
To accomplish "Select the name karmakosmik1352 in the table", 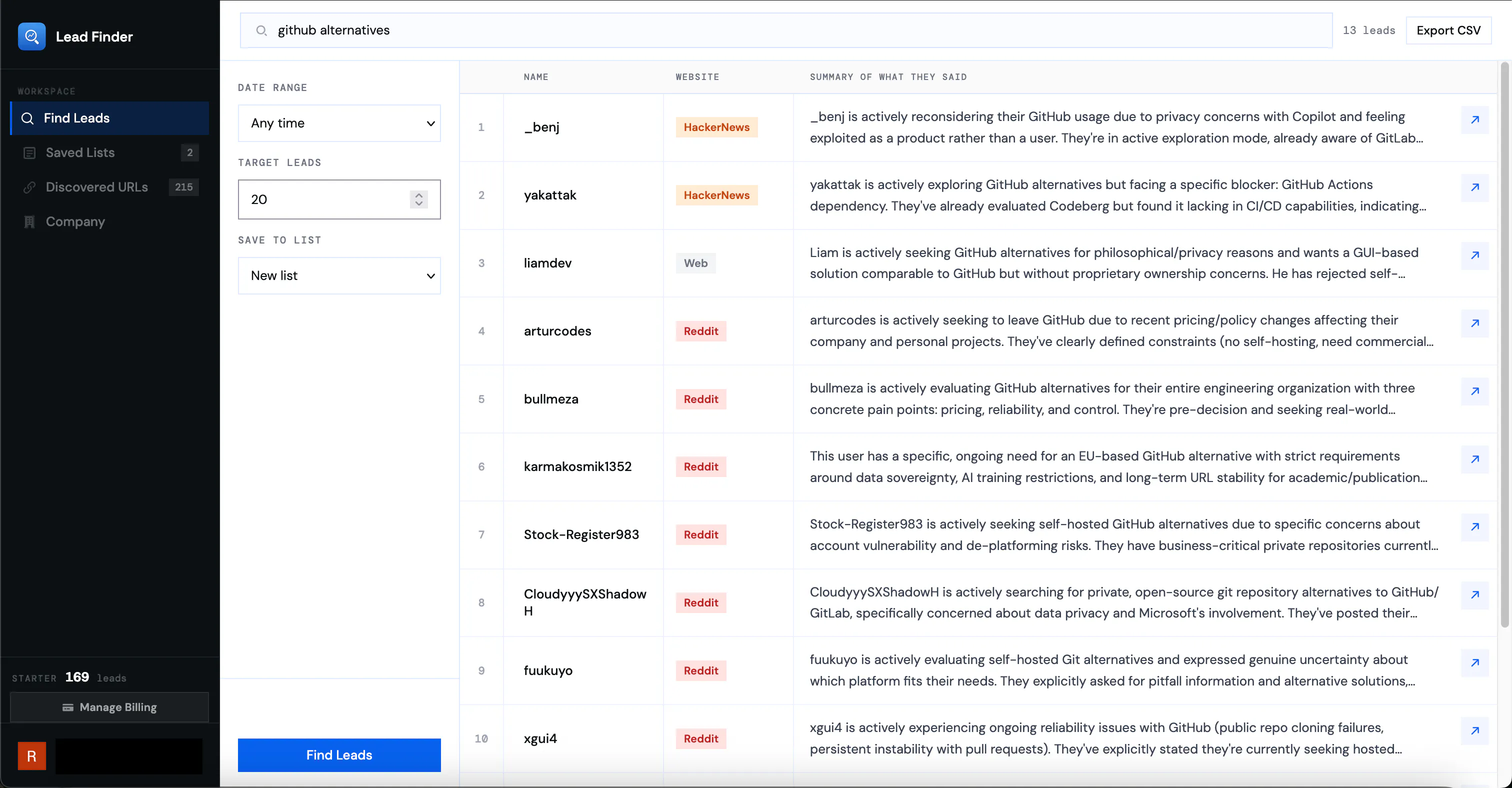I will coord(577,467).
